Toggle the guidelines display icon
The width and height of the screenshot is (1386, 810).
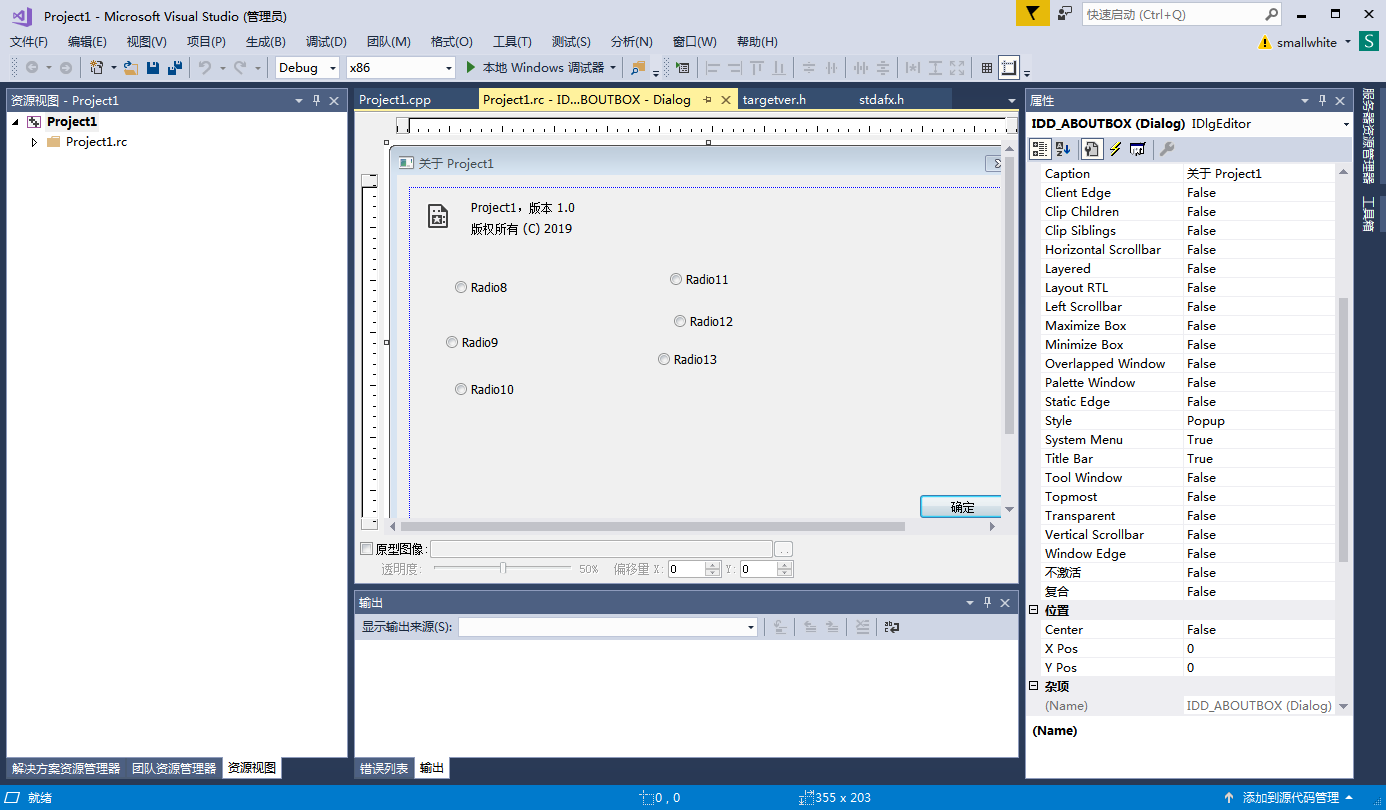pyautogui.click(x=1009, y=68)
